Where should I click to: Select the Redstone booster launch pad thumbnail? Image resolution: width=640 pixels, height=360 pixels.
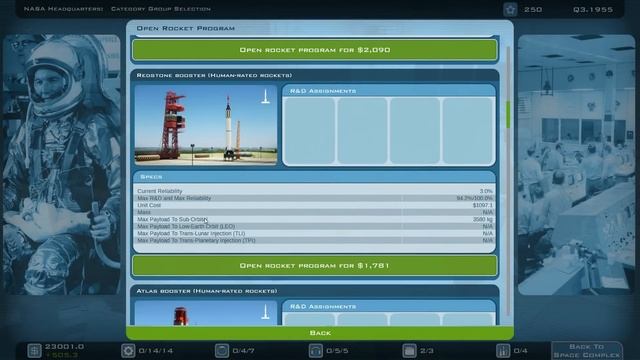pyautogui.click(x=206, y=124)
